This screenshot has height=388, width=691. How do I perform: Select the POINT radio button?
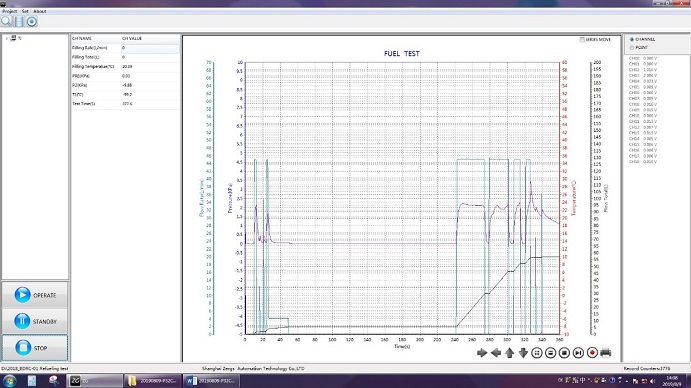click(x=632, y=48)
